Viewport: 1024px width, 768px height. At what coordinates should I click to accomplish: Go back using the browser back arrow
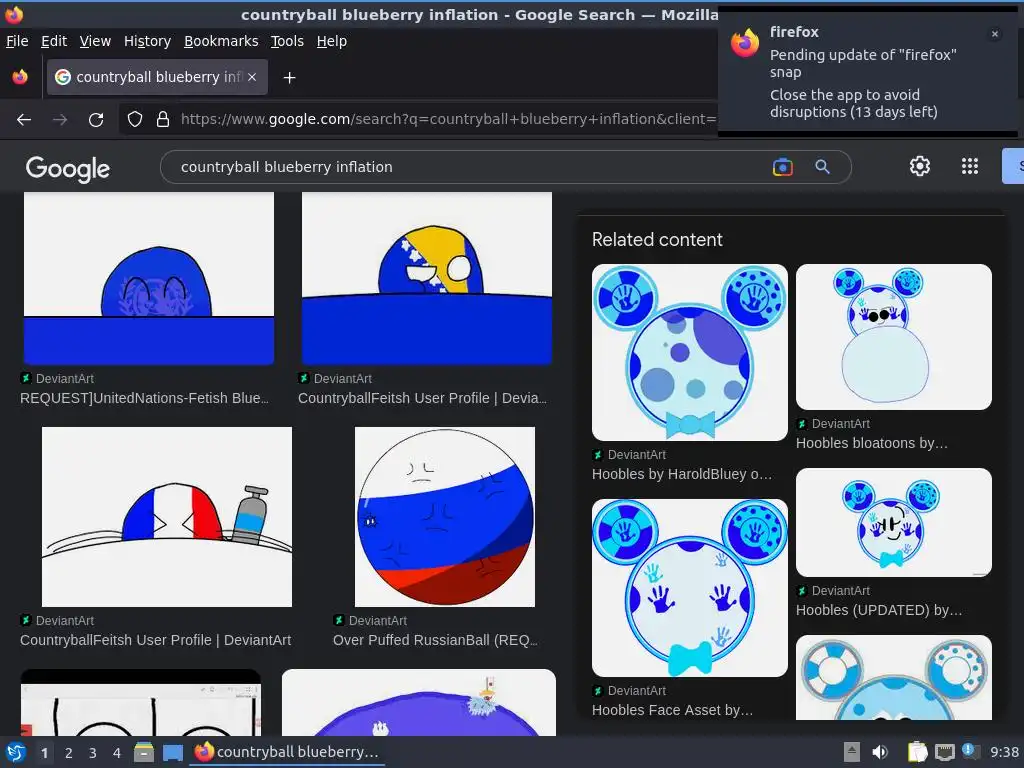point(24,120)
